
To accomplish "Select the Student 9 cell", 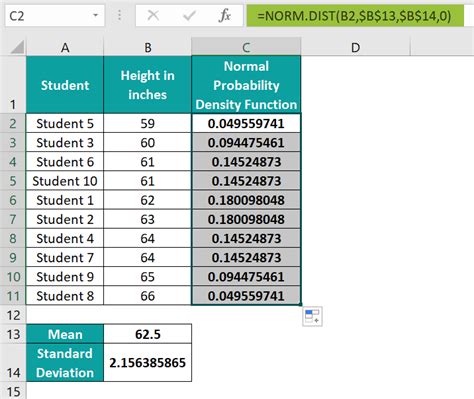I will click(65, 277).
